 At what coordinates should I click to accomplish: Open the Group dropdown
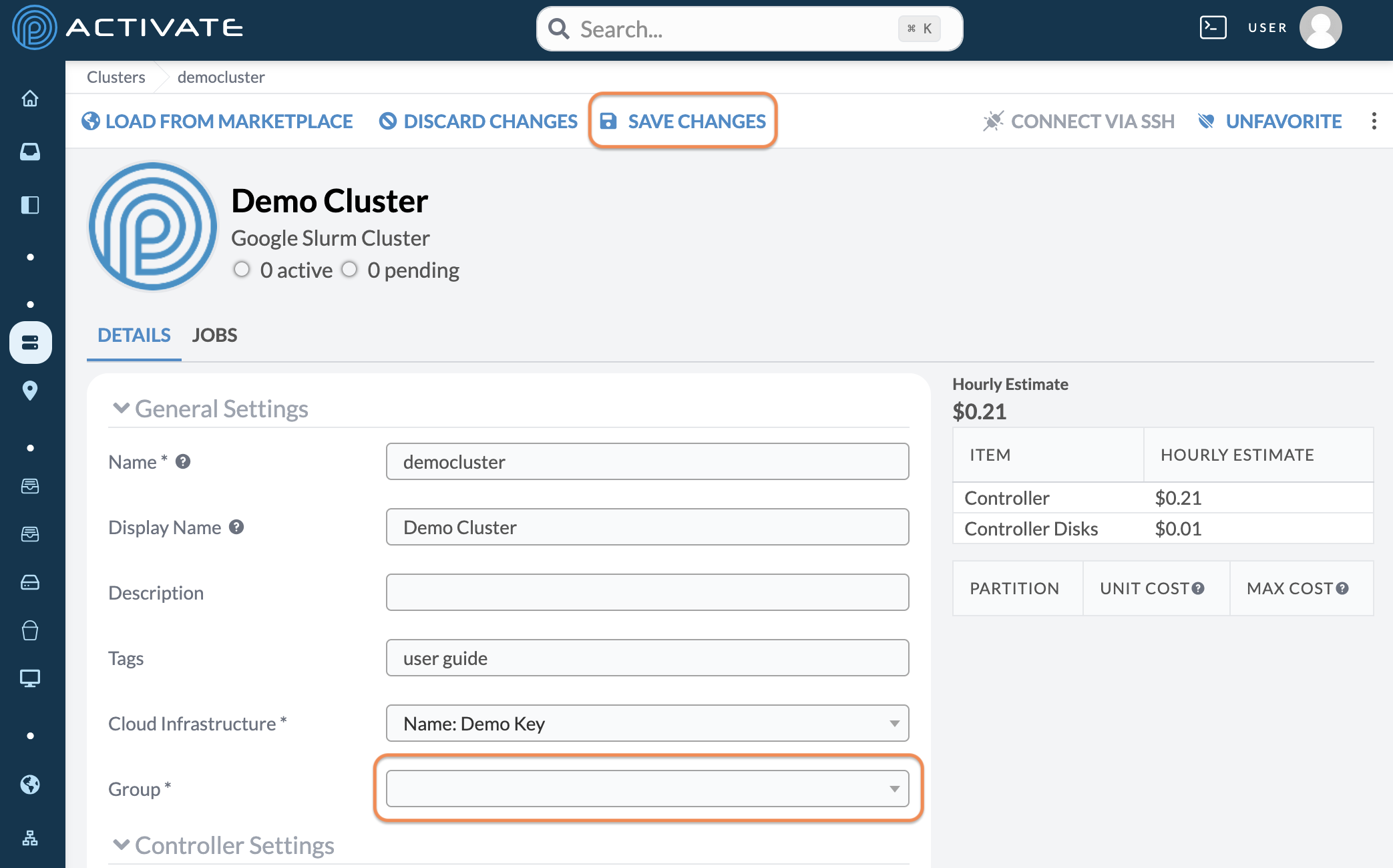click(x=648, y=789)
